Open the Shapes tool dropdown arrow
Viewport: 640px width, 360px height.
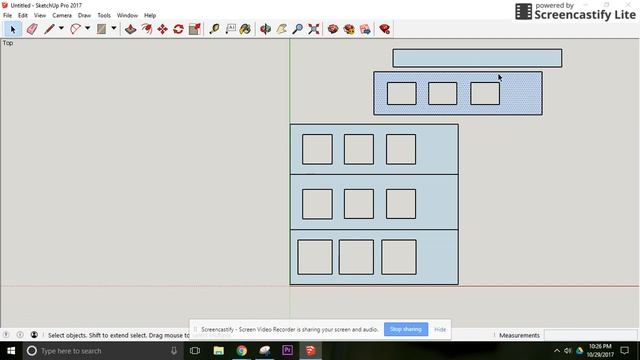pyautogui.click(x=114, y=28)
